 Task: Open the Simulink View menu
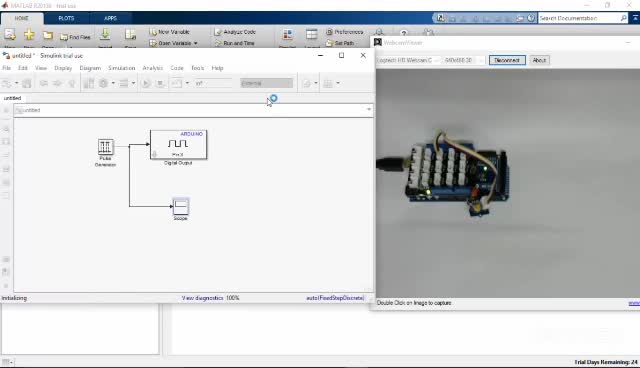41,68
